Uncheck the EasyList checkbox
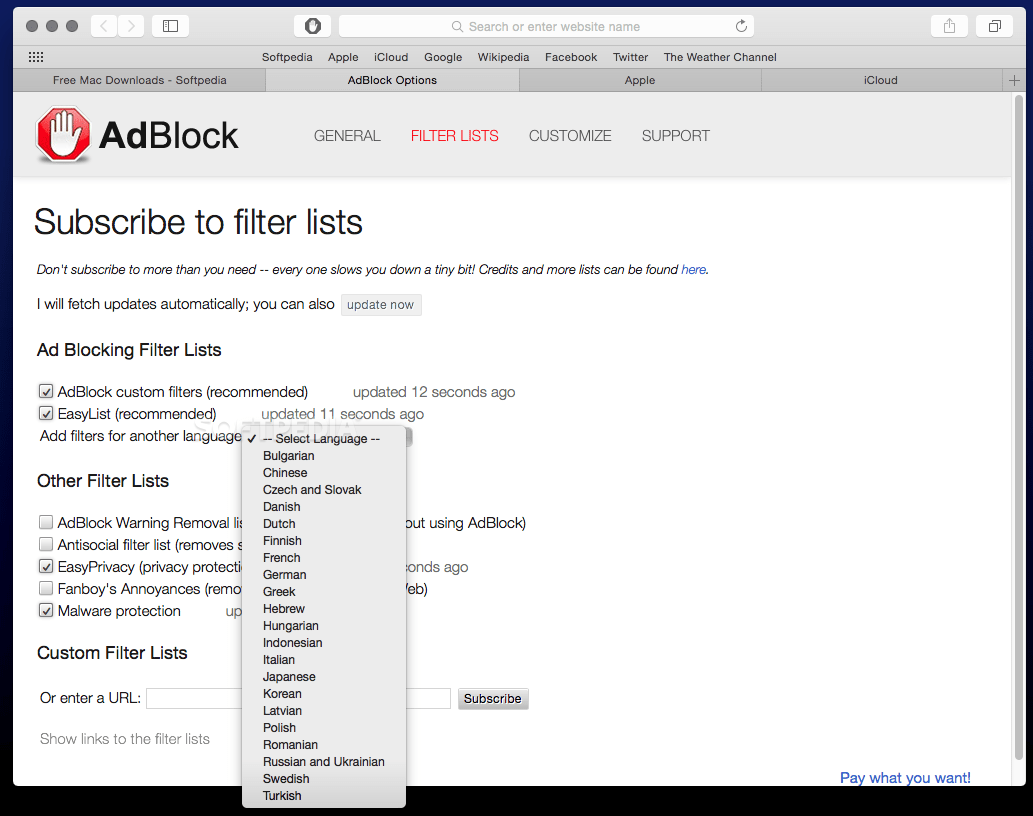Image resolution: width=1033 pixels, height=816 pixels. (x=45, y=414)
